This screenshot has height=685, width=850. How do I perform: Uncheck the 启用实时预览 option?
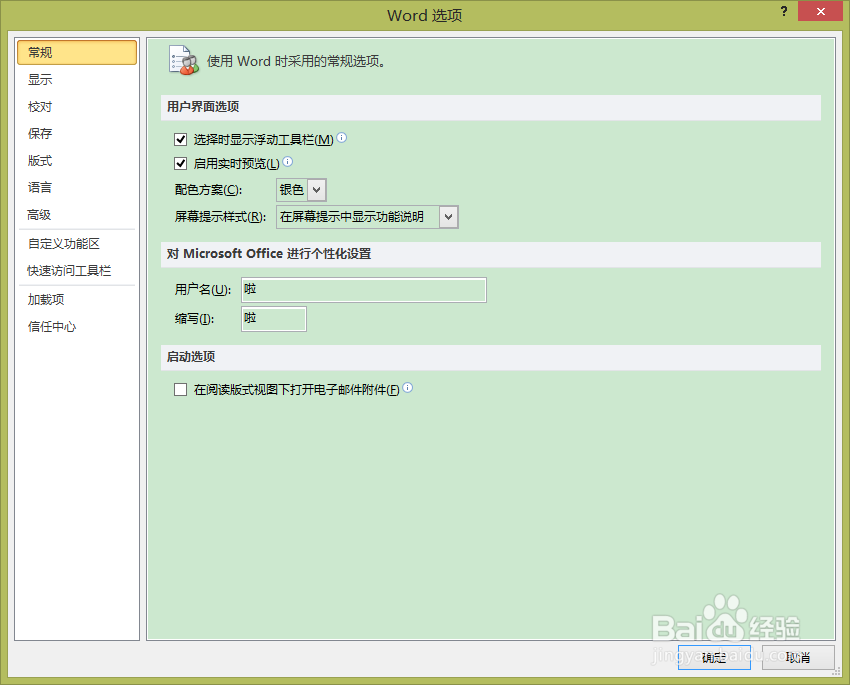pos(180,162)
